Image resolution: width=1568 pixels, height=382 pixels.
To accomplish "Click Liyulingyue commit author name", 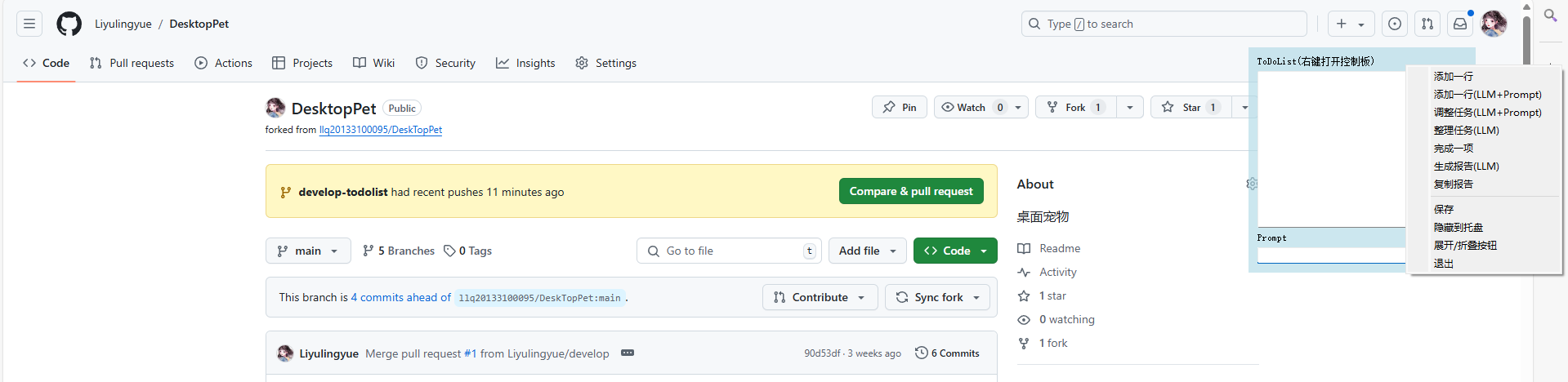I will pyautogui.click(x=328, y=353).
